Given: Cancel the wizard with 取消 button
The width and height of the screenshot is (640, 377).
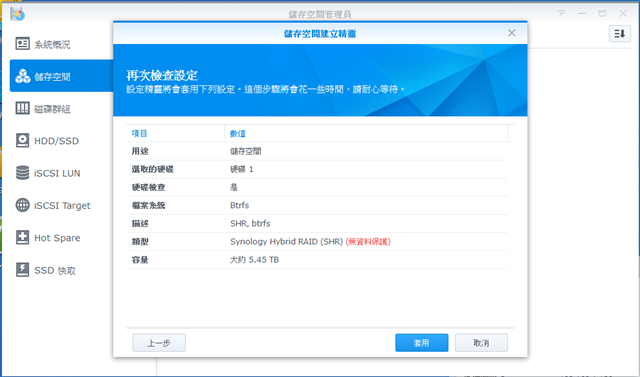Looking at the screenshot, I should tap(481, 343).
